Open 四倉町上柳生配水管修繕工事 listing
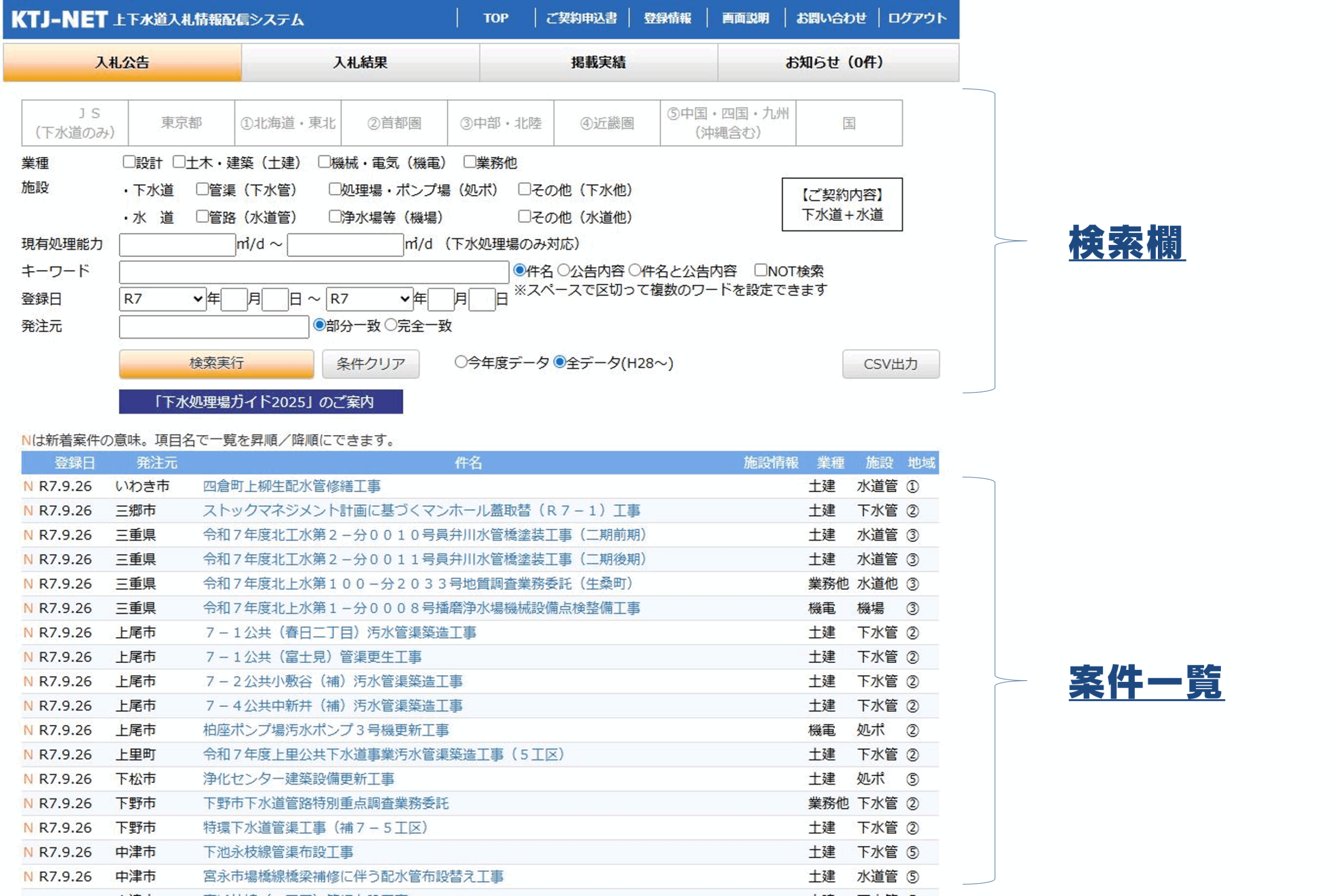1334x896 pixels. point(291,486)
